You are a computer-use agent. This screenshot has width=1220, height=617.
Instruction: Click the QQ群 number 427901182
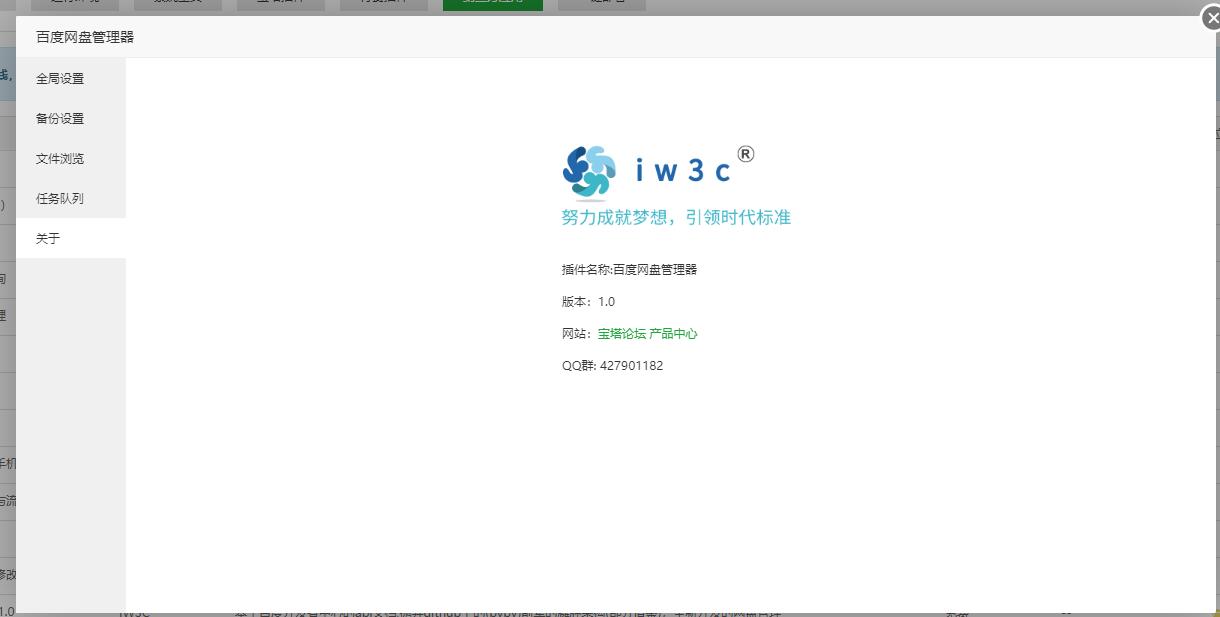(x=631, y=366)
